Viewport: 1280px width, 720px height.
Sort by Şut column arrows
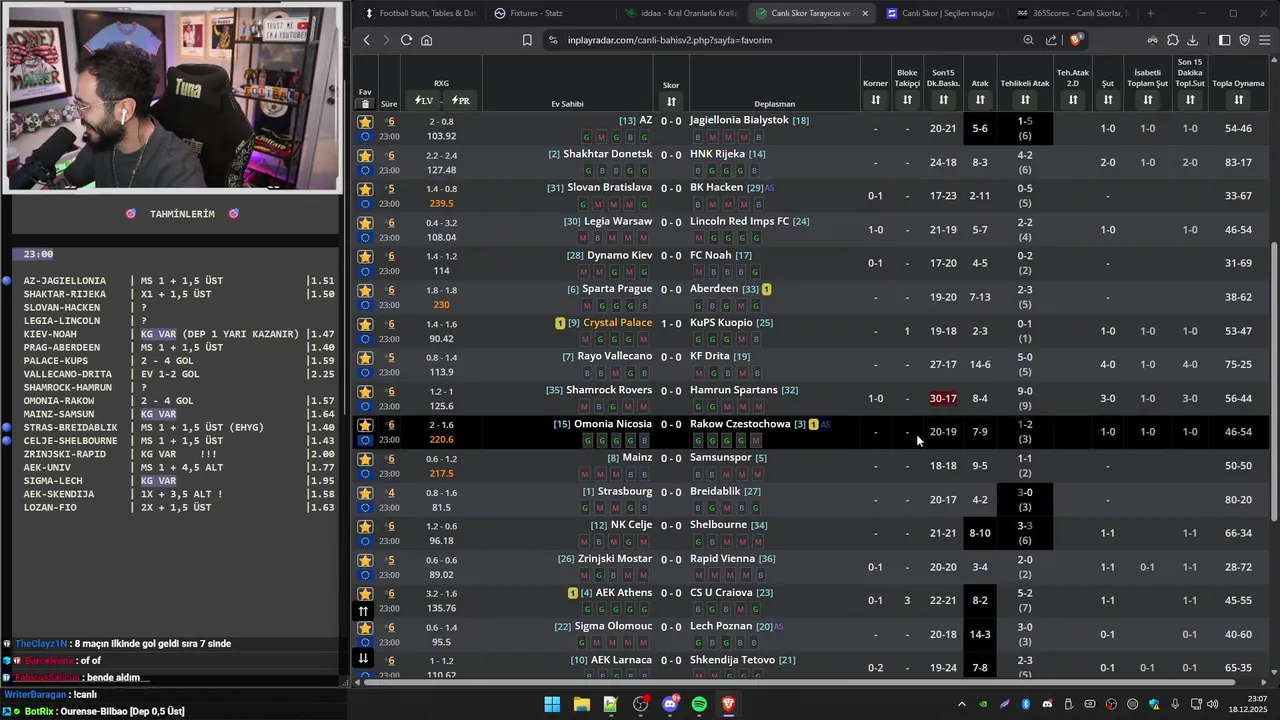(x=1108, y=100)
